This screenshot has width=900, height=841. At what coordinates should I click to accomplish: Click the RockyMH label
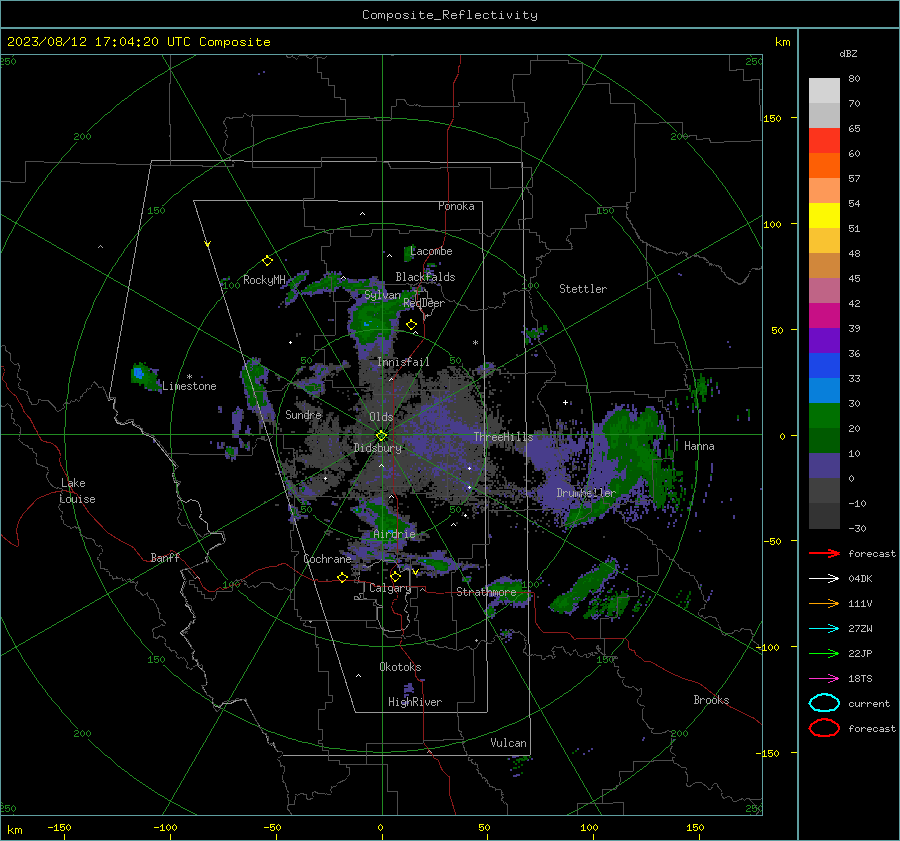click(x=264, y=280)
